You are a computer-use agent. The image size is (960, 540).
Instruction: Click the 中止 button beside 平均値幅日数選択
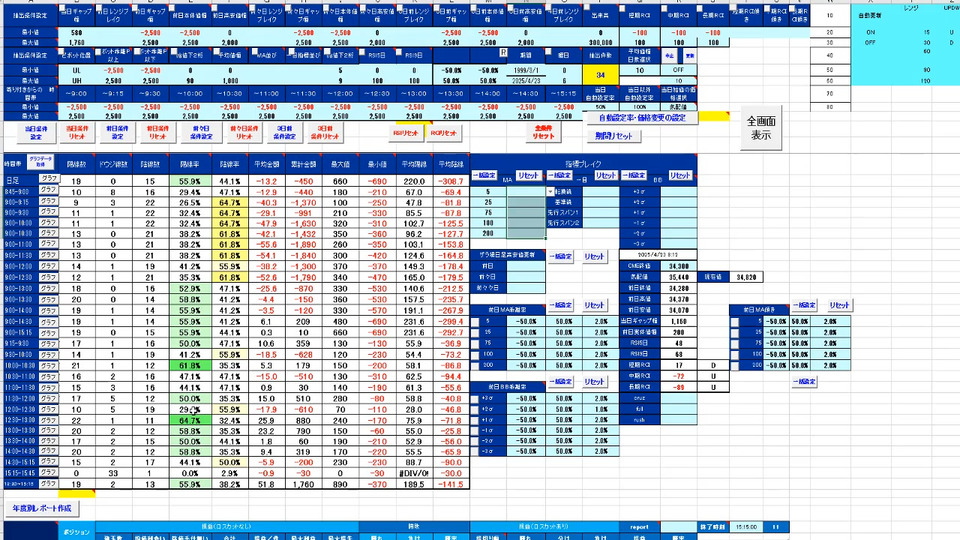(x=669, y=56)
